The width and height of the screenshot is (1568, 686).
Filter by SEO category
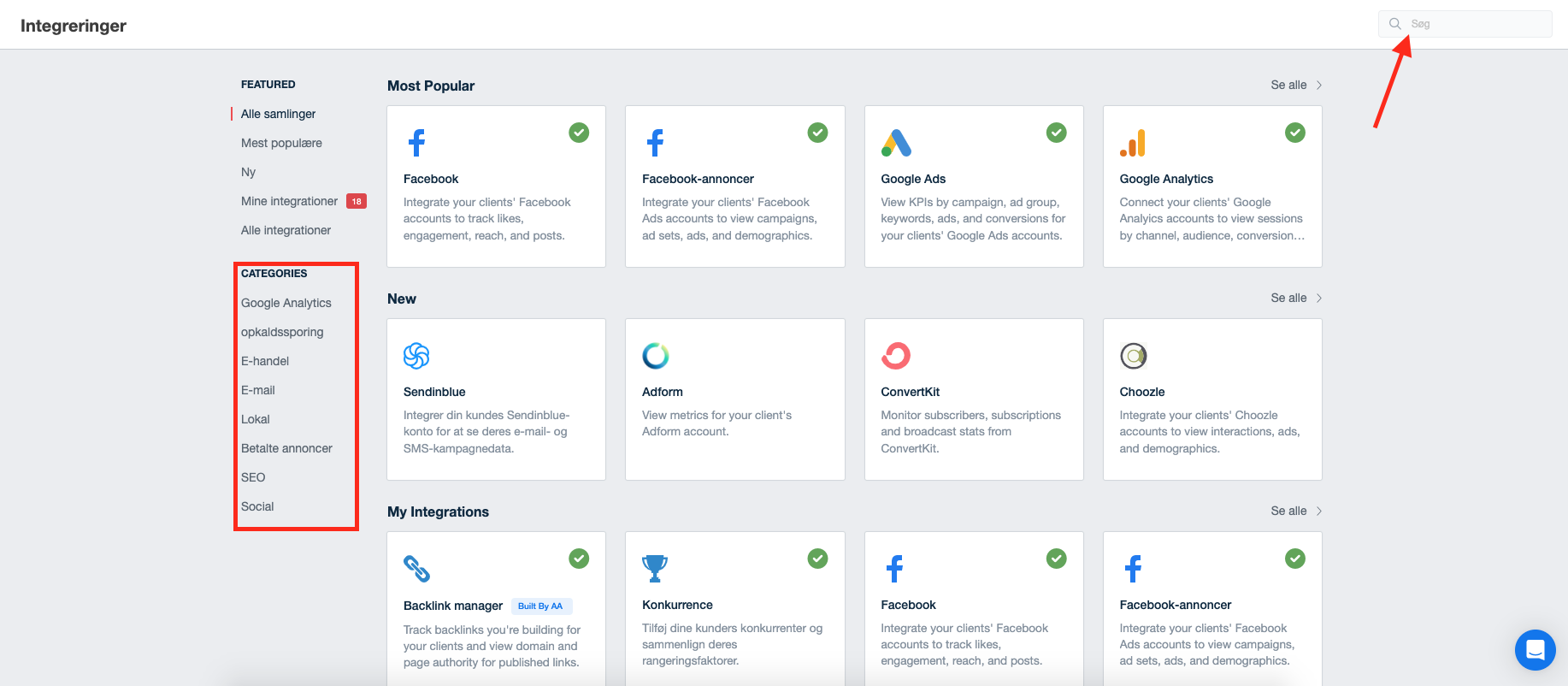(253, 477)
